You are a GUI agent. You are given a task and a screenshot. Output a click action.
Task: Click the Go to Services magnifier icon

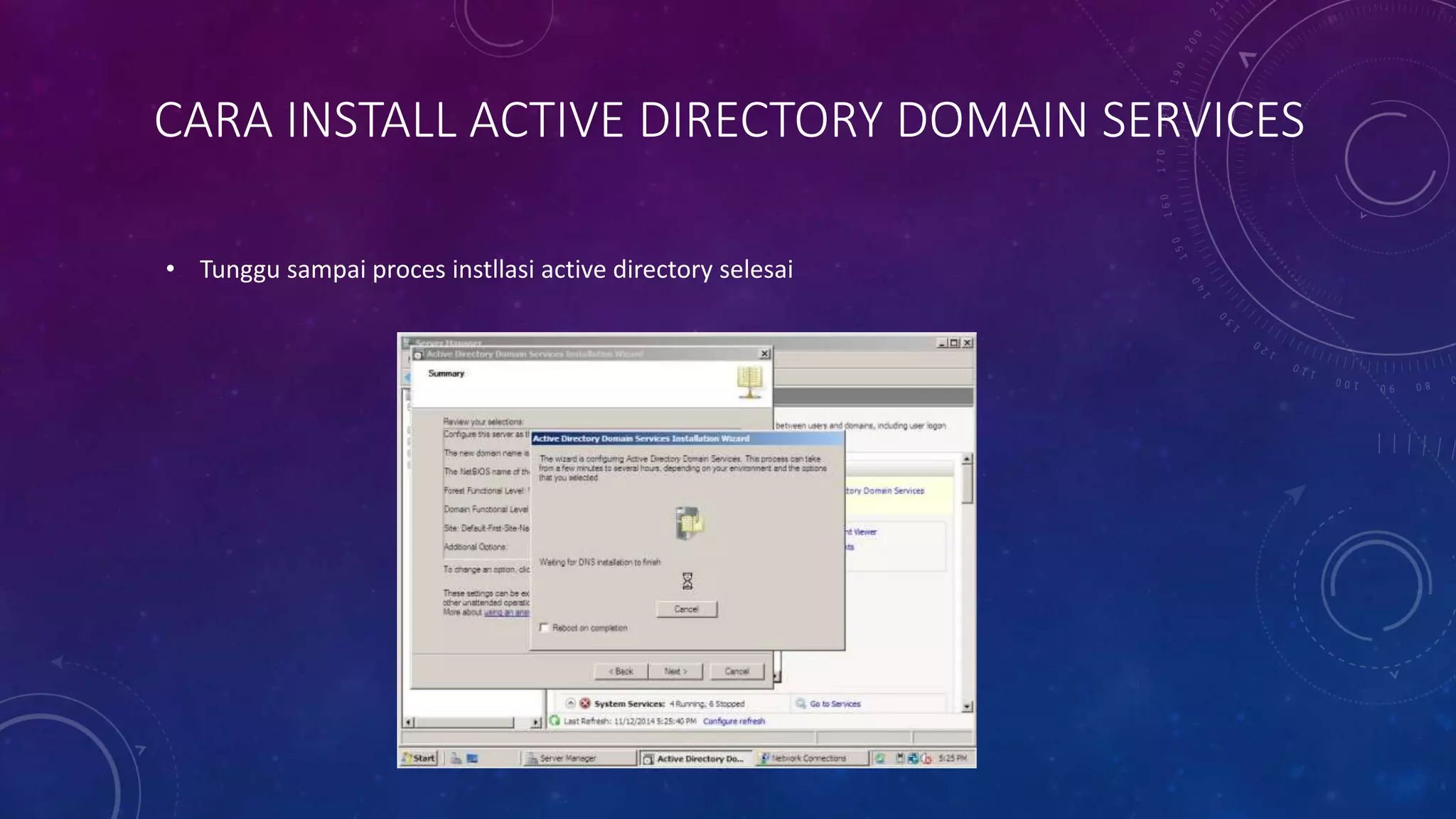[x=801, y=704]
